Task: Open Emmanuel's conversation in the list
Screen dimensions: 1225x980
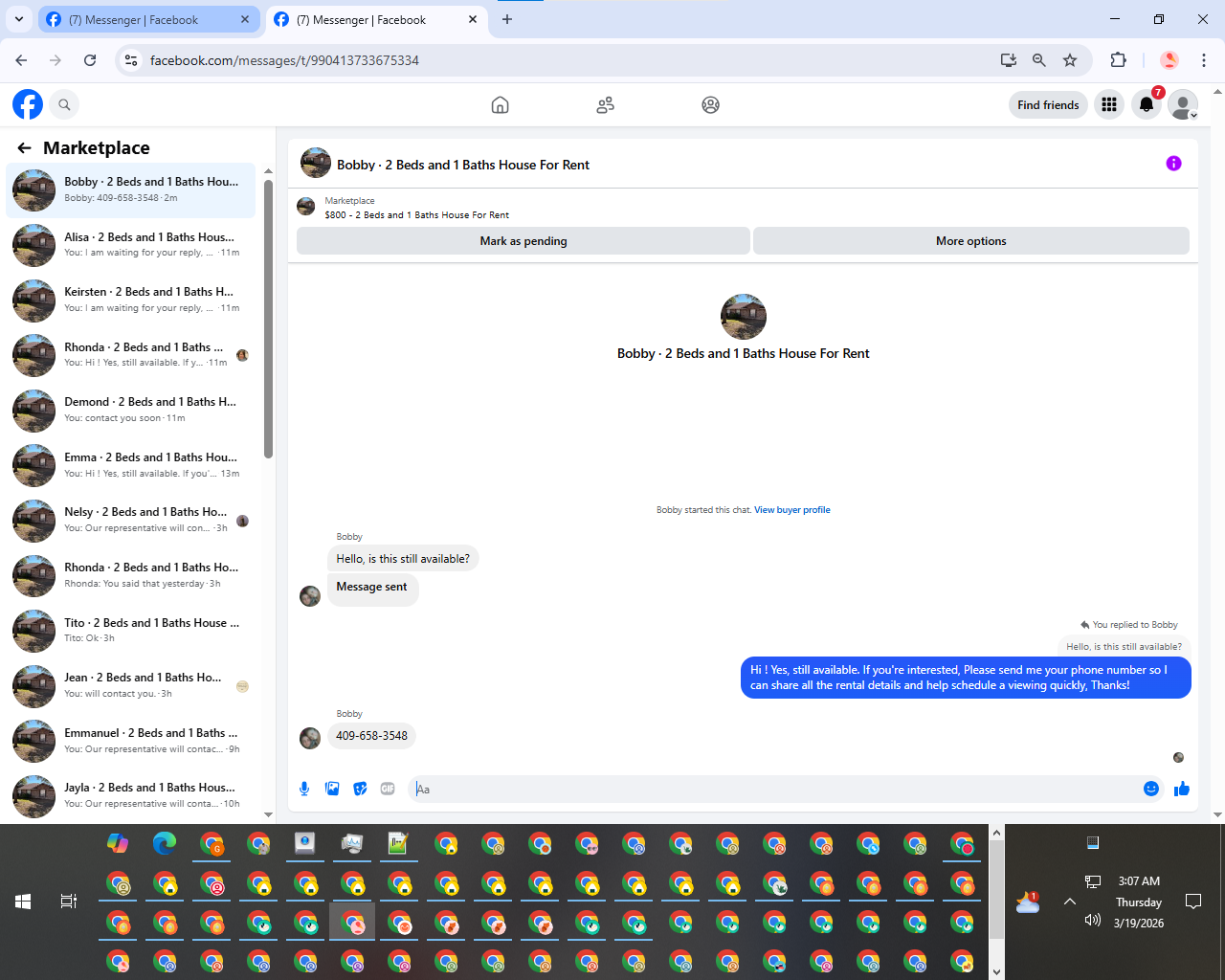Action: (x=131, y=741)
